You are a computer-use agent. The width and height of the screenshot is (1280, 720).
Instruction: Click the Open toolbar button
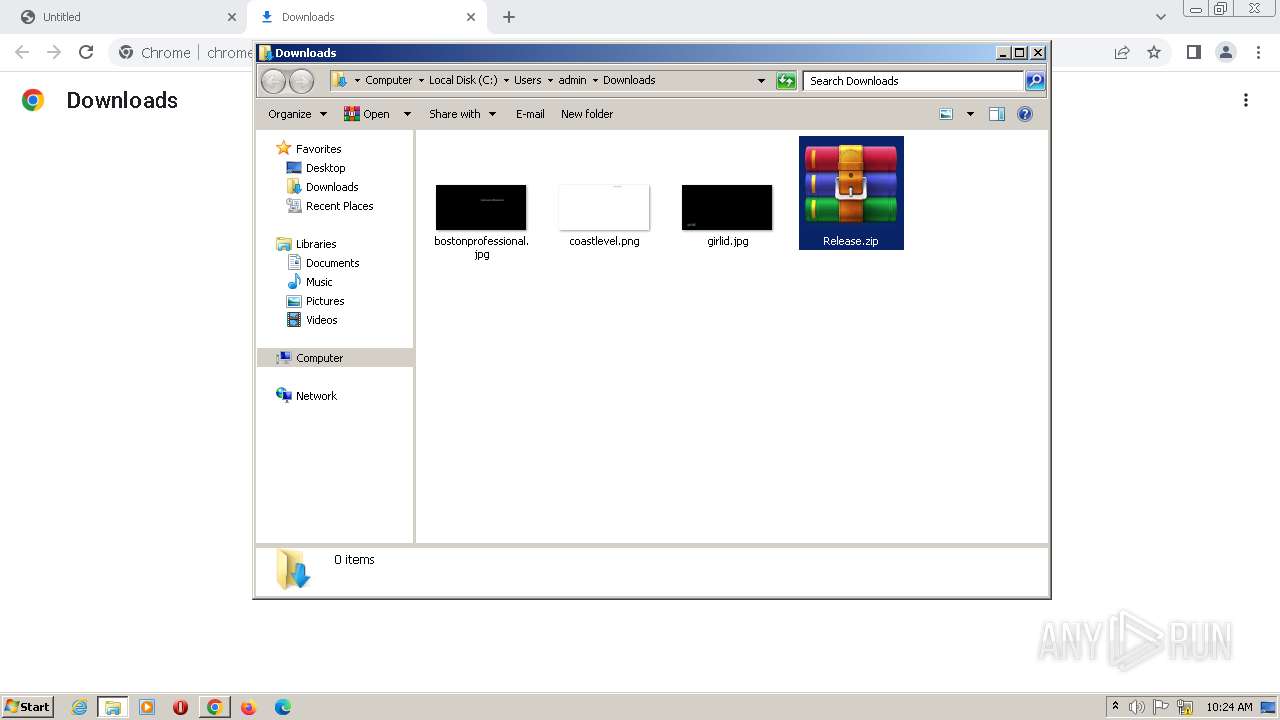tap(367, 114)
